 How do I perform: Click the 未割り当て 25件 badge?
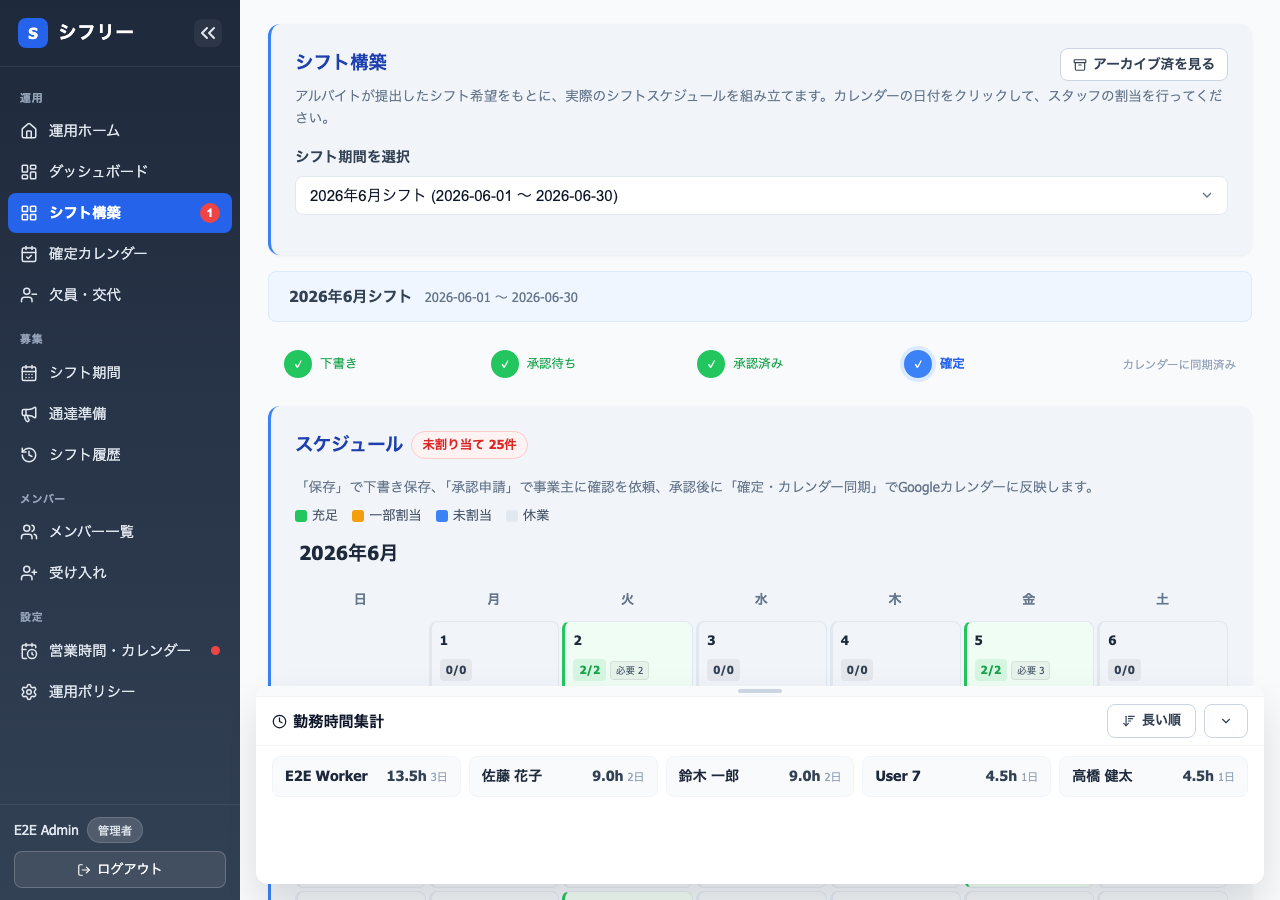[x=469, y=445]
